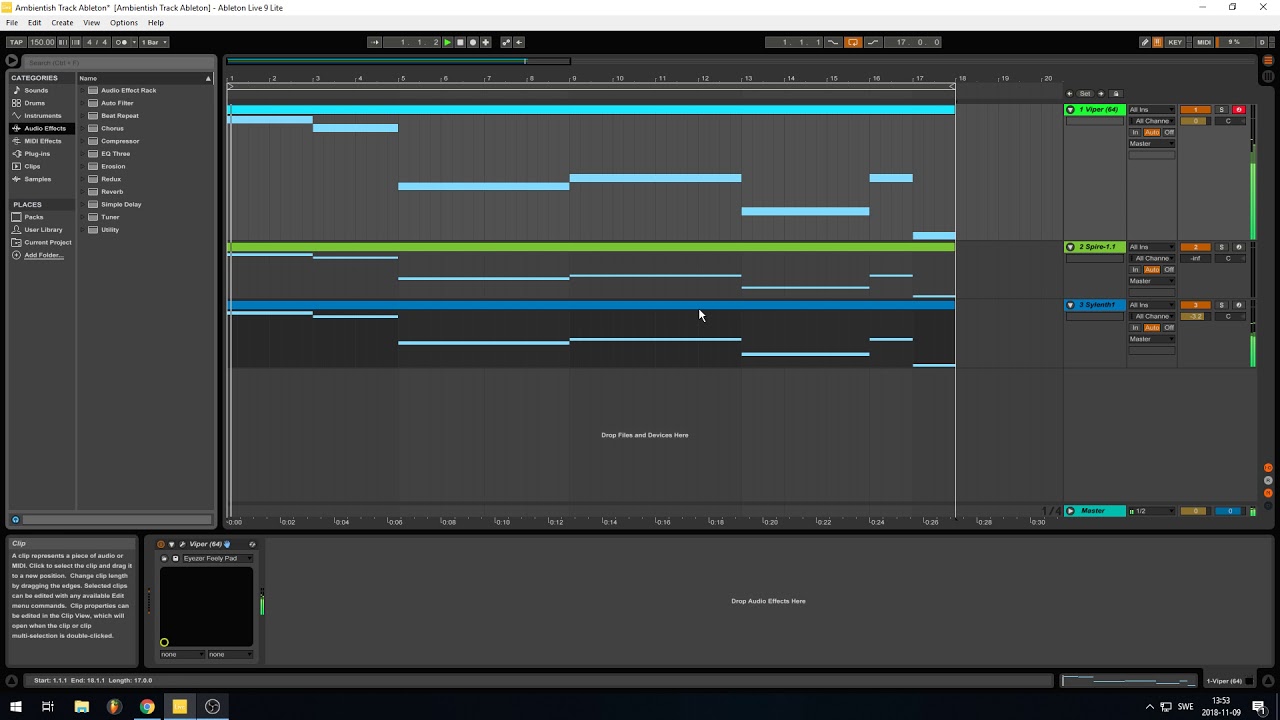Set Spire track monitor to In
Screen dimensions: 1280x720
pyautogui.click(x=1135, y=270)
